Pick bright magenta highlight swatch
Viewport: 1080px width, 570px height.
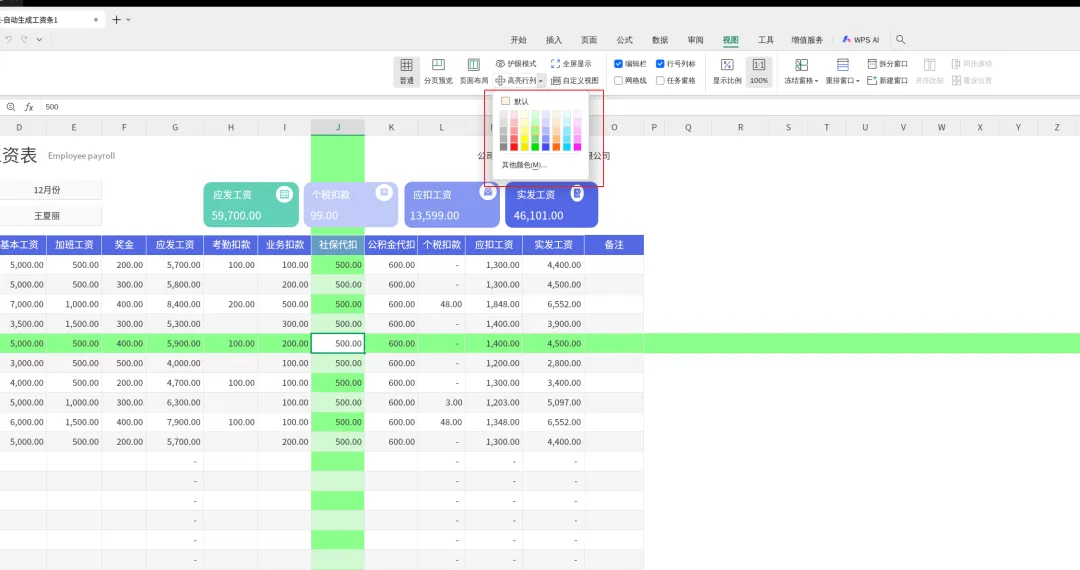pyautogui.click(x=577, y=147)
